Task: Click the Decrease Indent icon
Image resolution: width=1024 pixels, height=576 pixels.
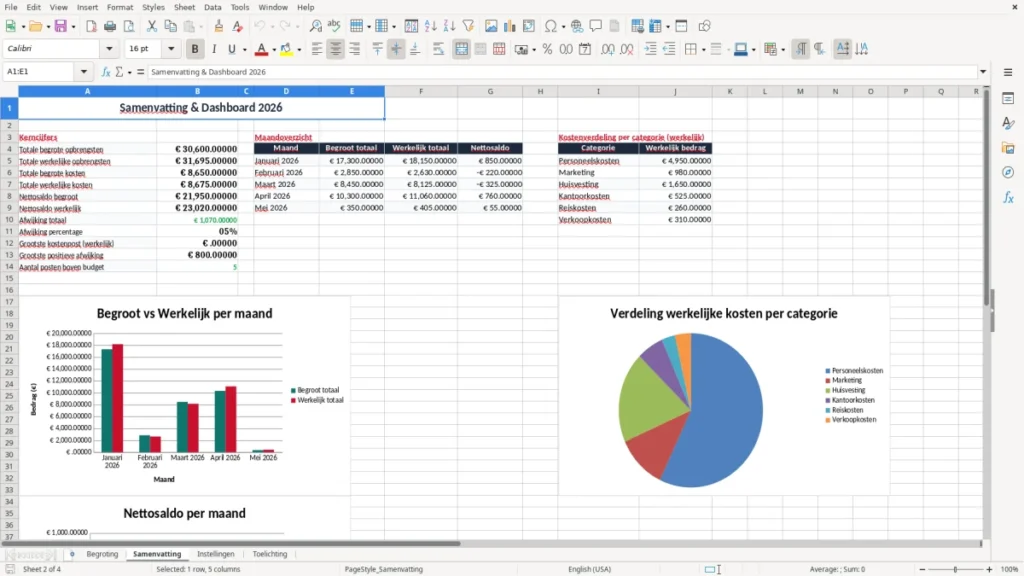Action: coord(669,49)
